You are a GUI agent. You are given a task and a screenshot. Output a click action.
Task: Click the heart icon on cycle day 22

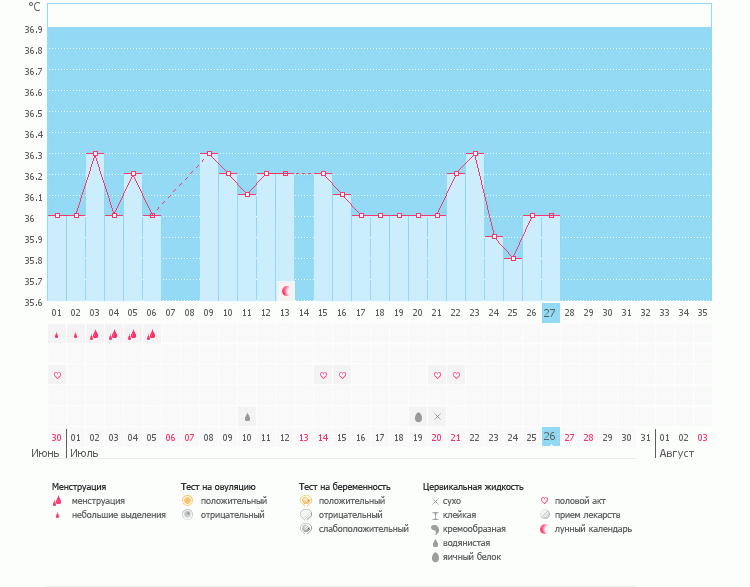point(456,375)
